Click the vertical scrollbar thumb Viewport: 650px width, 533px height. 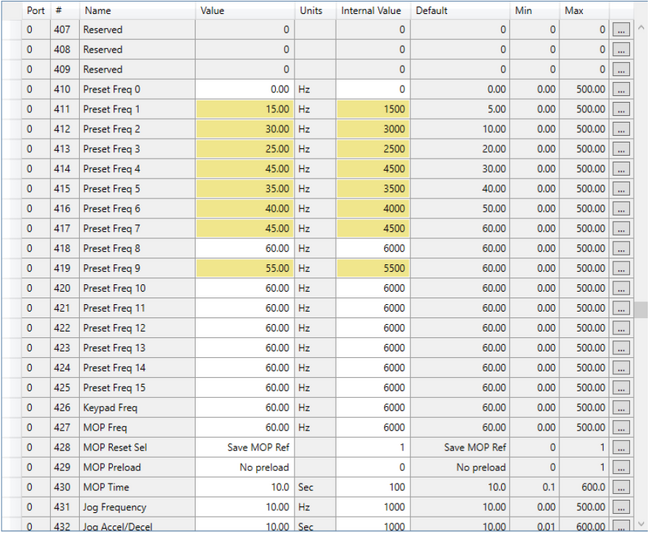(641, 308)
